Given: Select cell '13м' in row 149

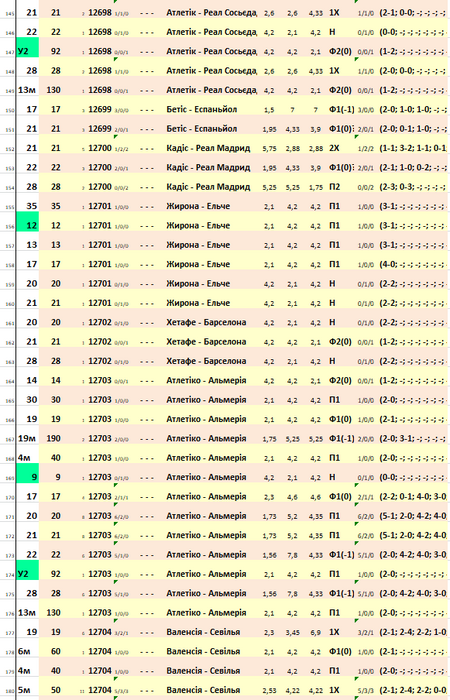Looking at the screenshot, I should pyautogui.click(x=27, y=90).
